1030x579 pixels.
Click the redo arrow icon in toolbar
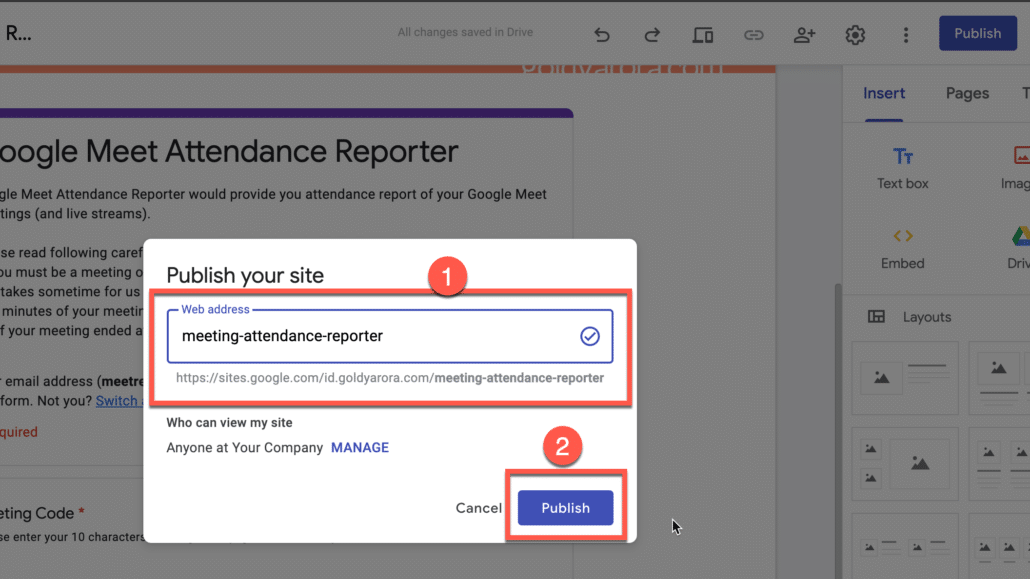click(x=652, y=34)
